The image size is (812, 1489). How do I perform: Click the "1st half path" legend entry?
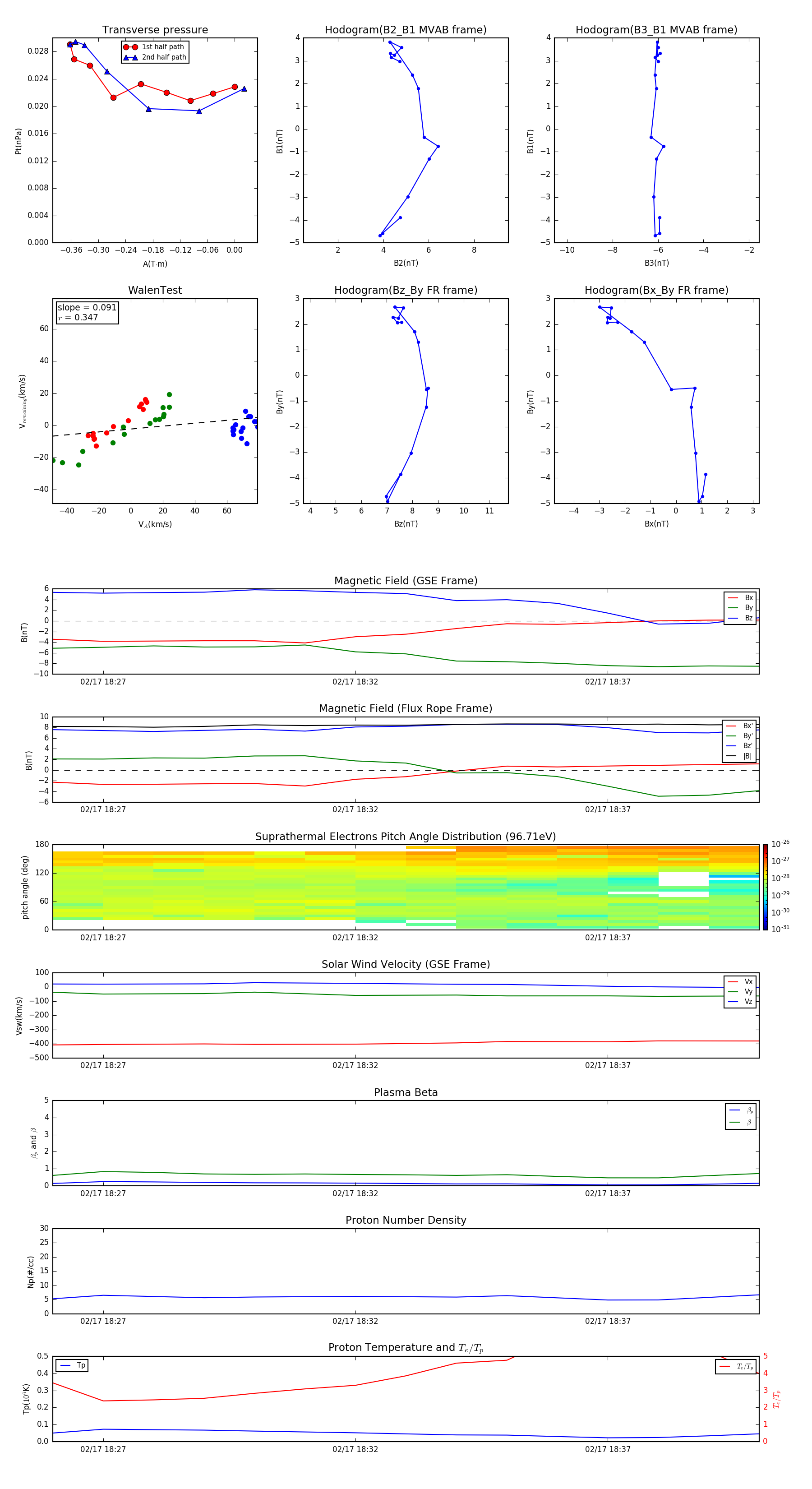[154, 47]
